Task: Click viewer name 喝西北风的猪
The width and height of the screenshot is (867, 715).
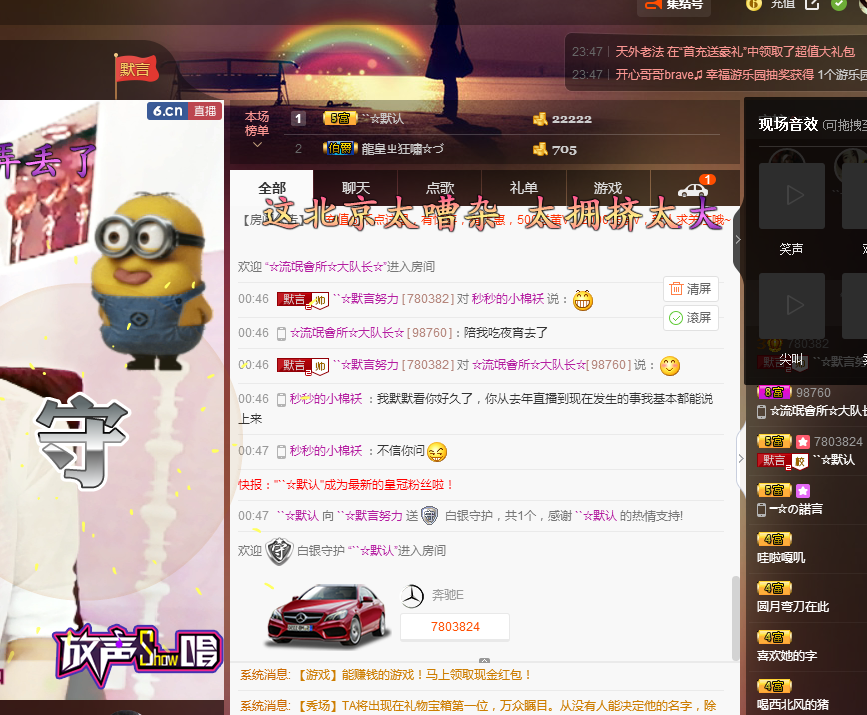Action: coord(793,705)
